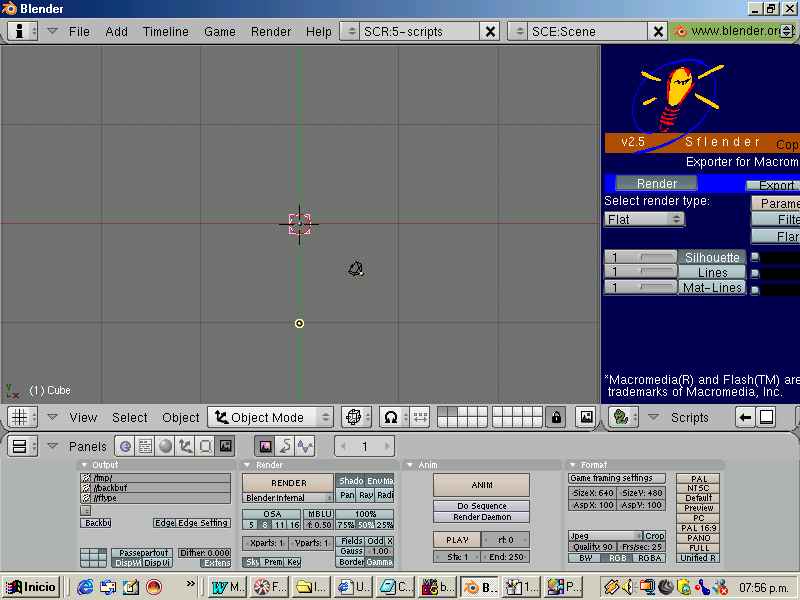Viewport: 800px width, 600px height.
Task: Enable the MBLUR motion blur toggle
Action: [x=319, y=514]
